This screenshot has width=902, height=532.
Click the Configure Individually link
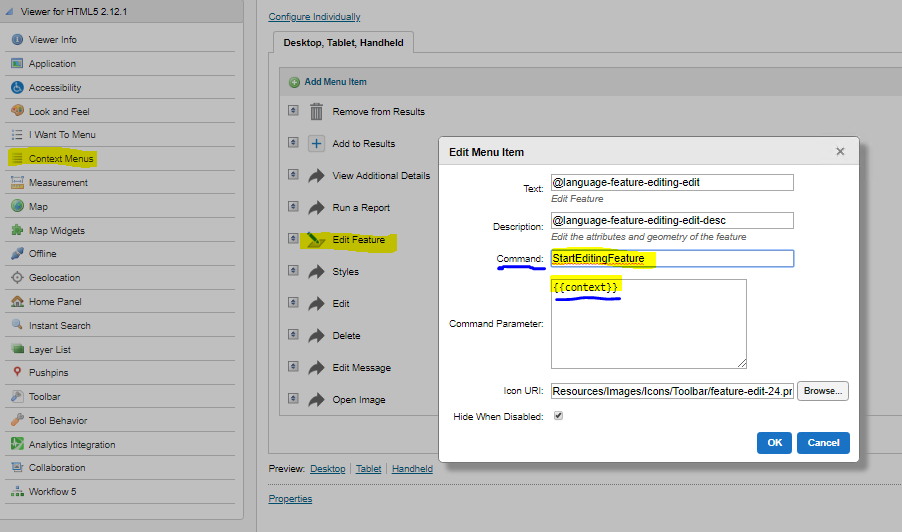pos(314,17)
